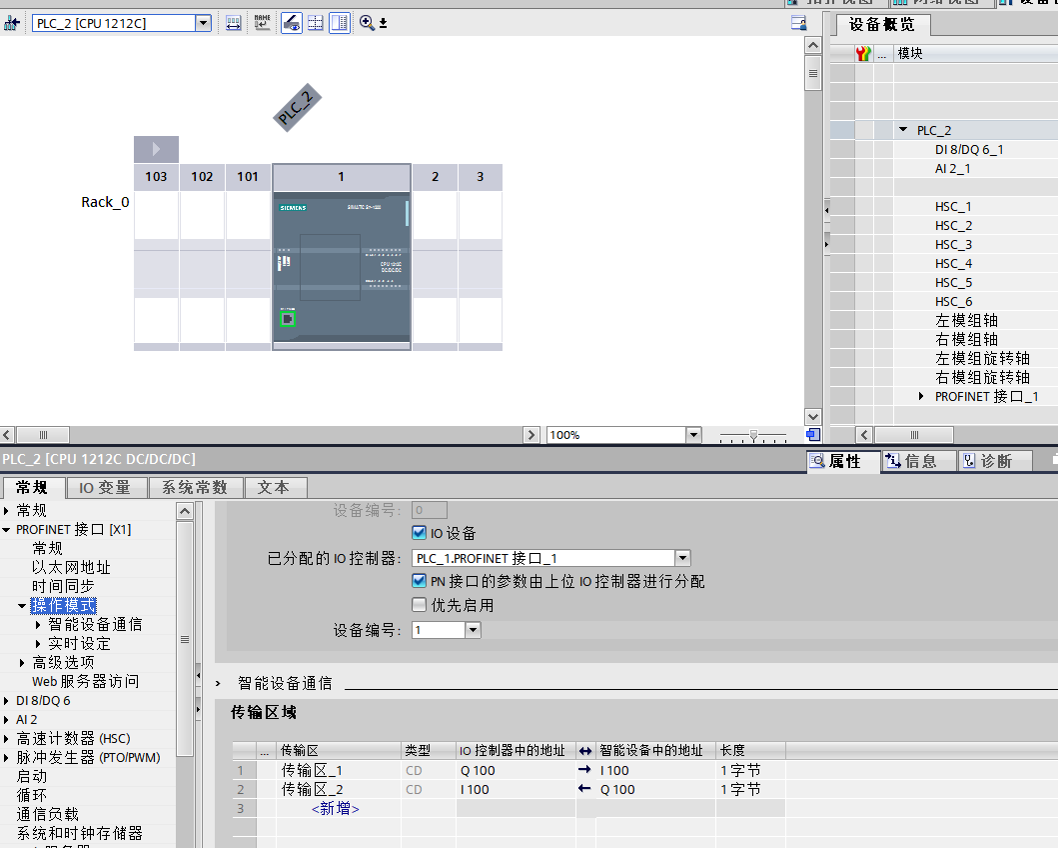This screenshot has height=848, width=1058.
Task: Click the 模块 column header
Action: click(x=910, y=53)
